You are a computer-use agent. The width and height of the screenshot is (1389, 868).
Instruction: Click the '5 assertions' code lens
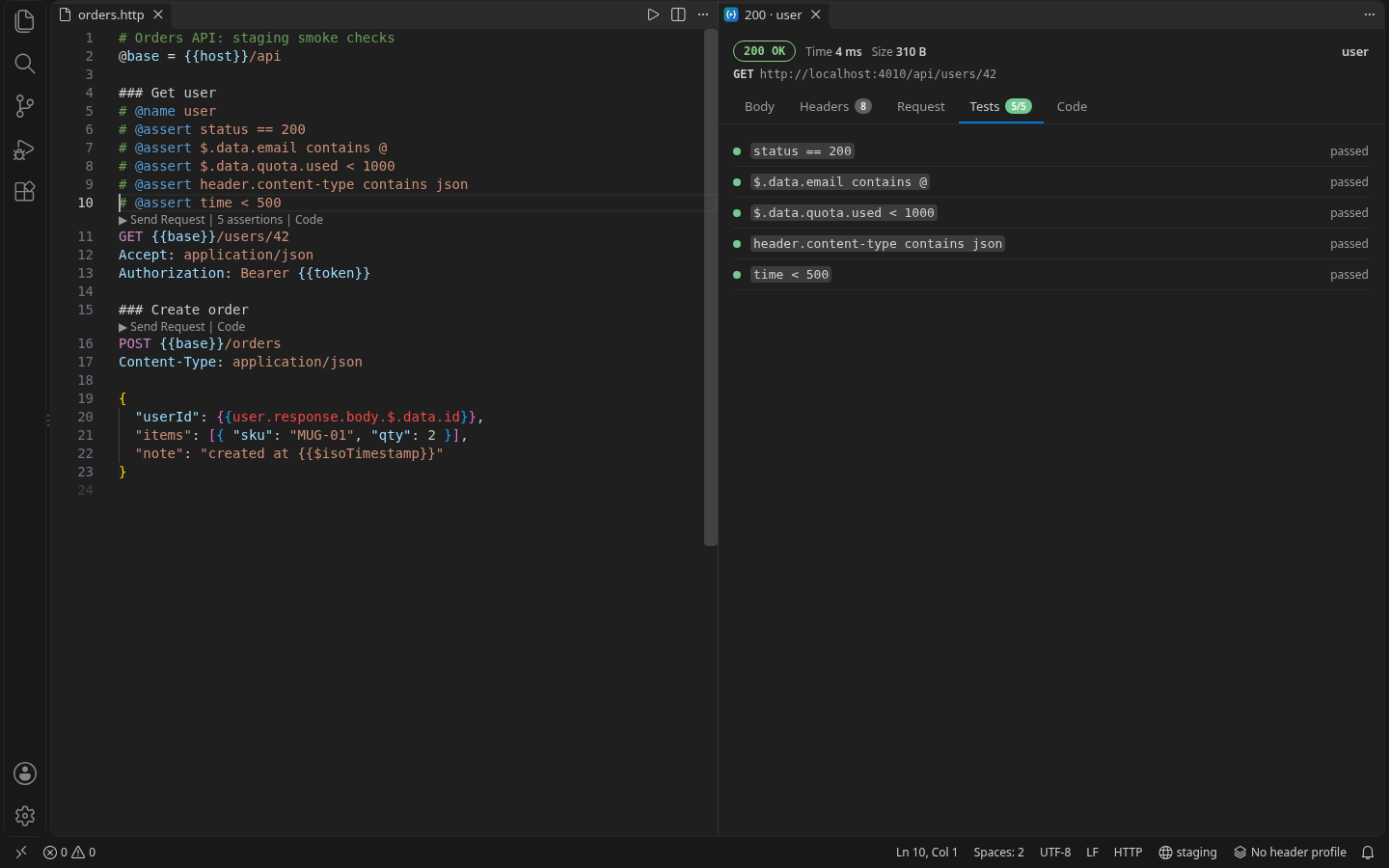coord(250,220)
